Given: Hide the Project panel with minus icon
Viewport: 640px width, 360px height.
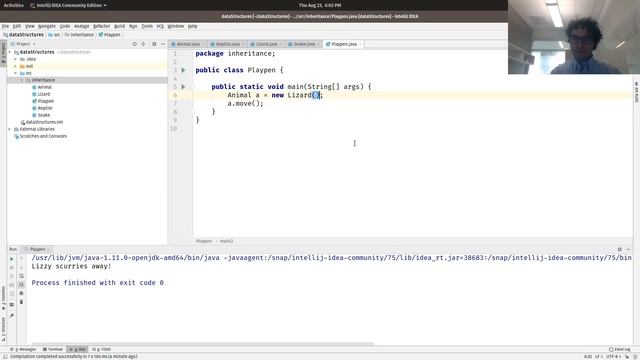Looking at the screenshot, I should pos(162,44).
